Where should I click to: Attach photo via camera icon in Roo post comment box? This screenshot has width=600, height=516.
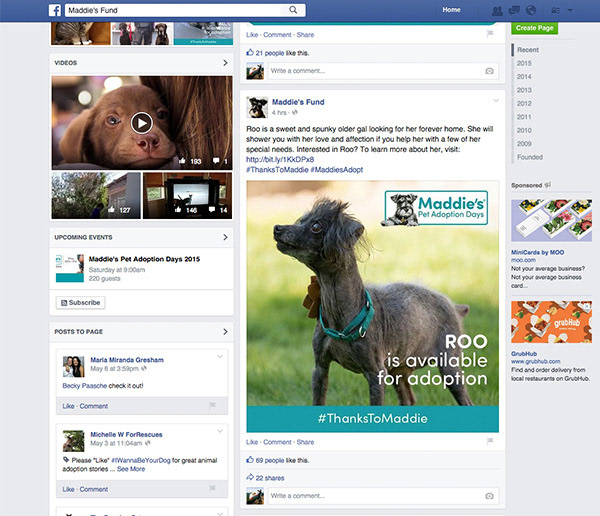click(489, 496)
